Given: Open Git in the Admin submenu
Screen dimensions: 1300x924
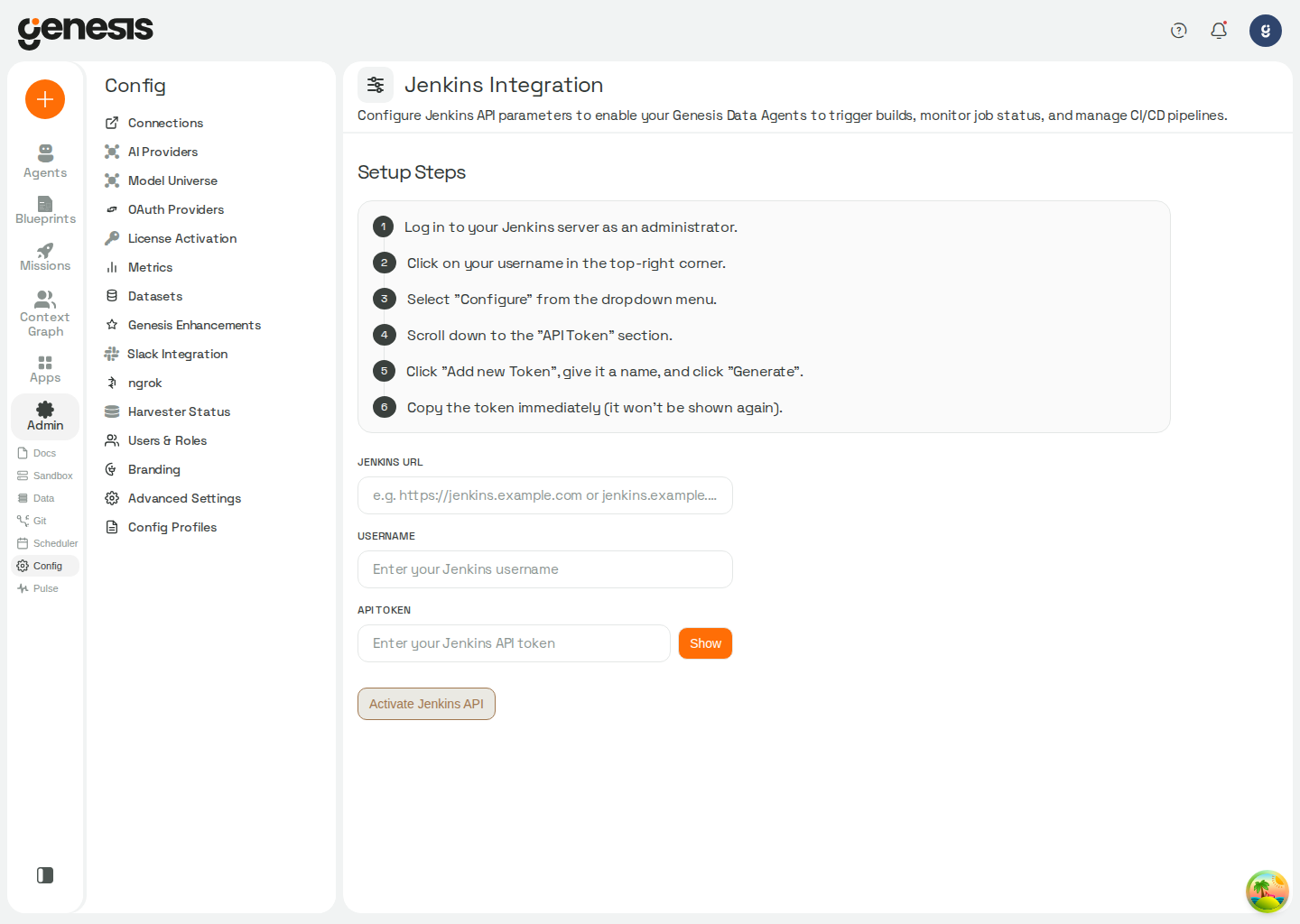Looking at the screenshot, I should tap(45, 521).
